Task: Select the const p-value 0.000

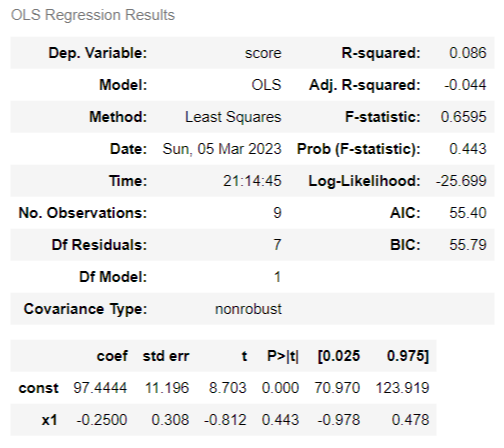Action: [x=280, y=388]
